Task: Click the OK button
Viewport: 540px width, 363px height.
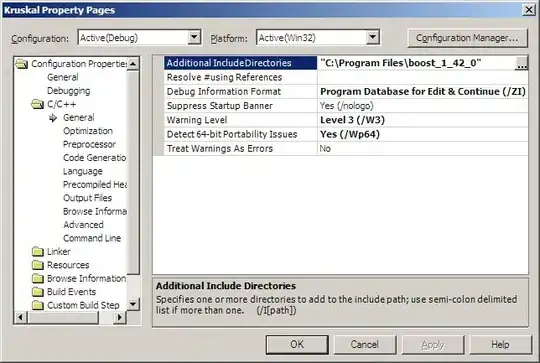Action: point(297,344)
